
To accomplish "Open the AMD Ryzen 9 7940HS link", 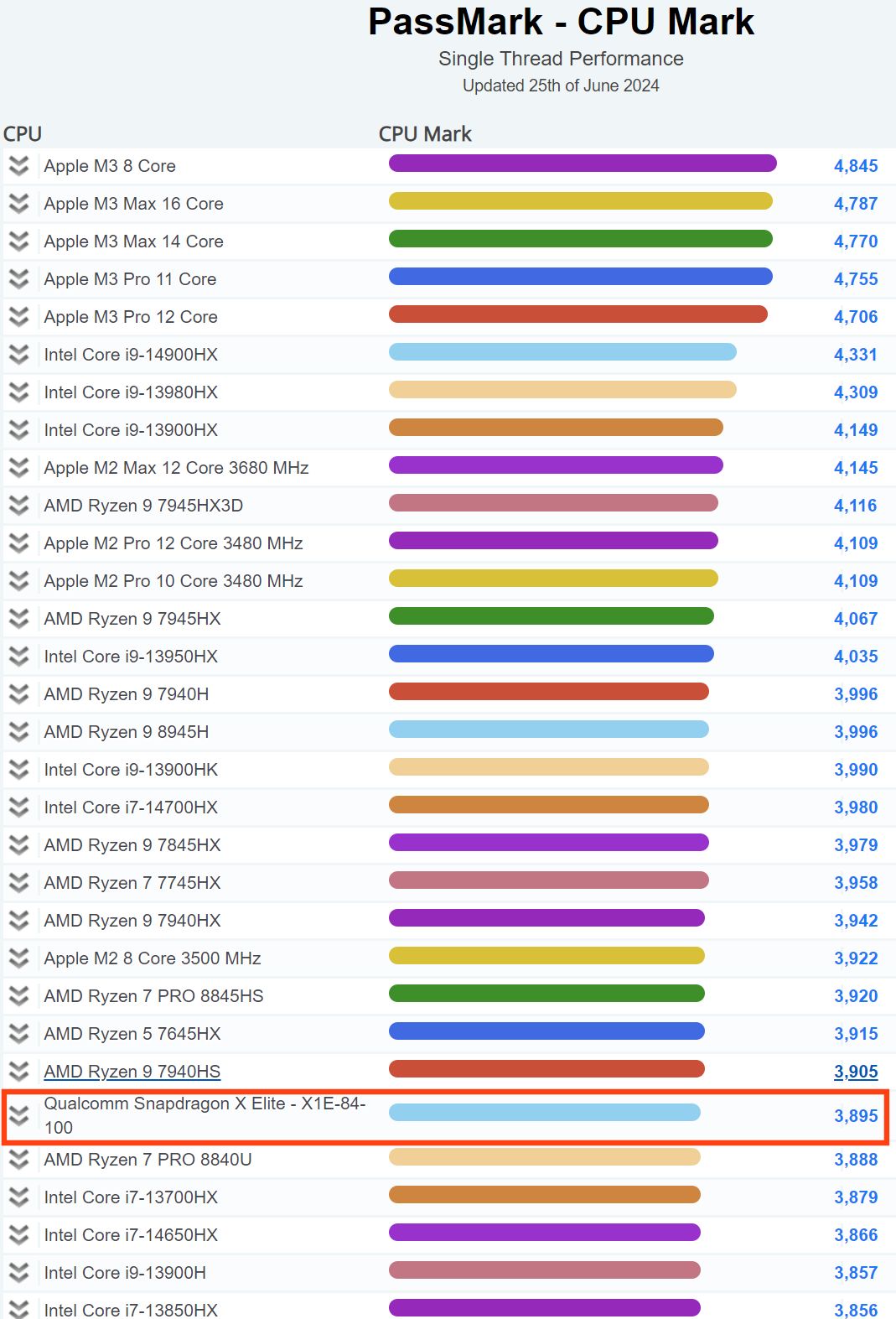I will (x=132, y=1072).
